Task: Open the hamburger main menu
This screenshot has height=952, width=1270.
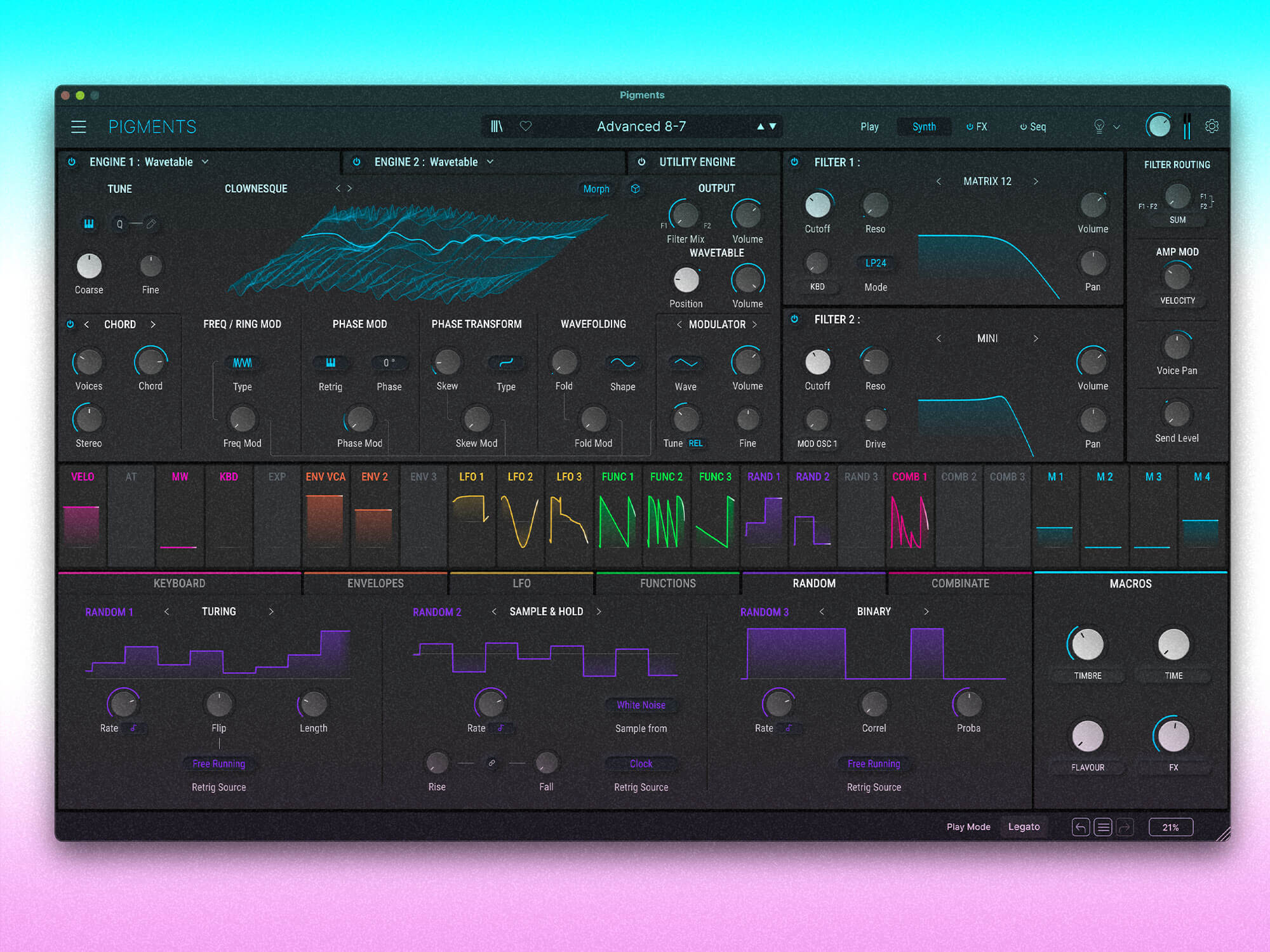Action: point(78,127)
